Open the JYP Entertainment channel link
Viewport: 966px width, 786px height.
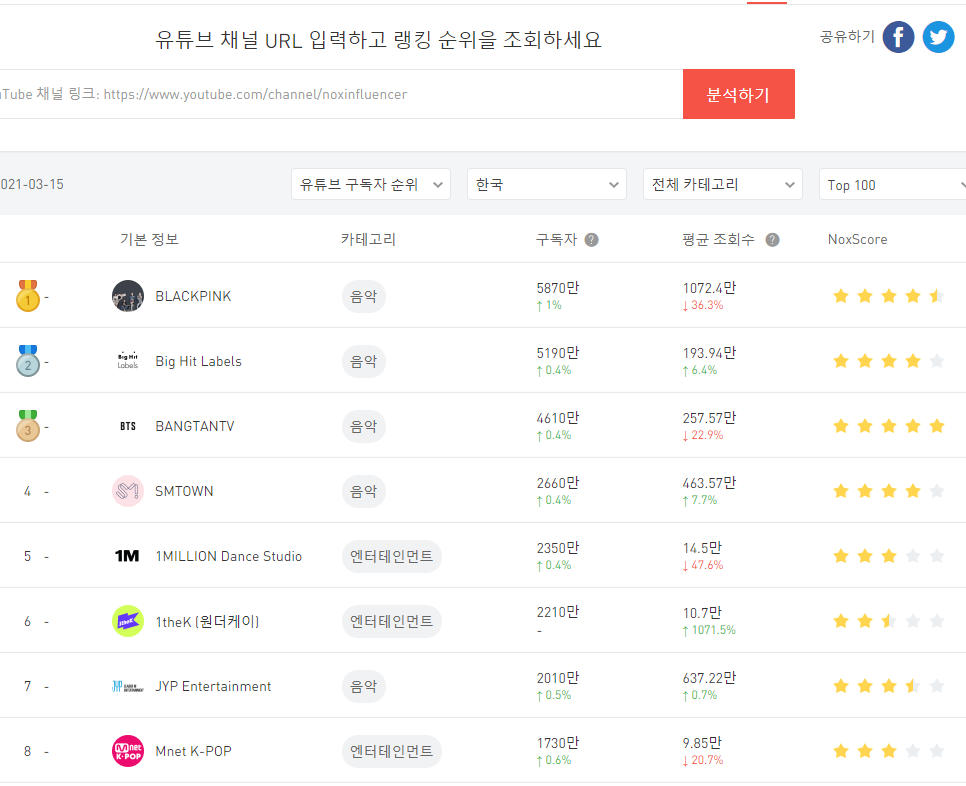click(x=213, y=686)
